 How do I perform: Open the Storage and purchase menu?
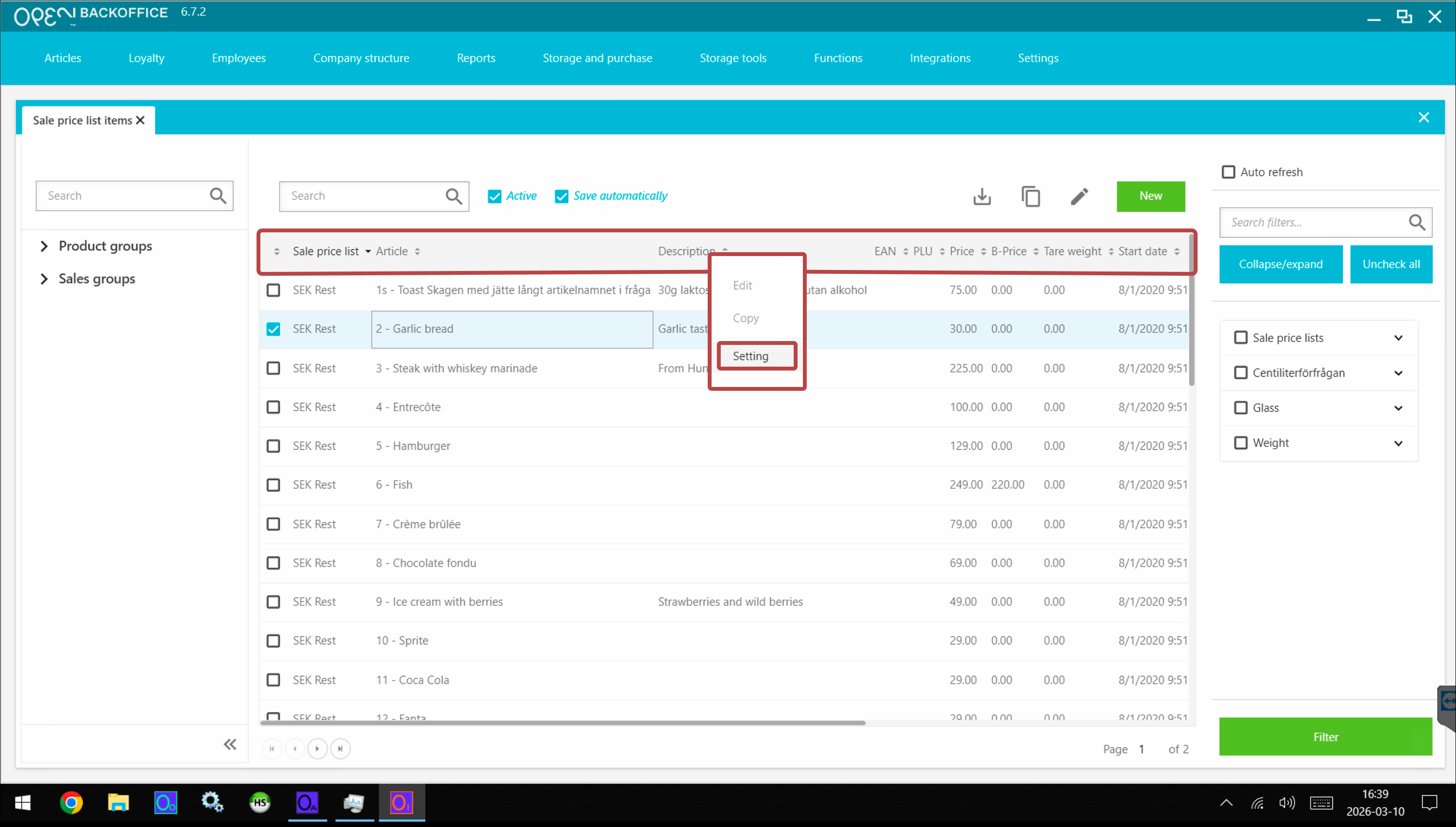click(597, 58)
